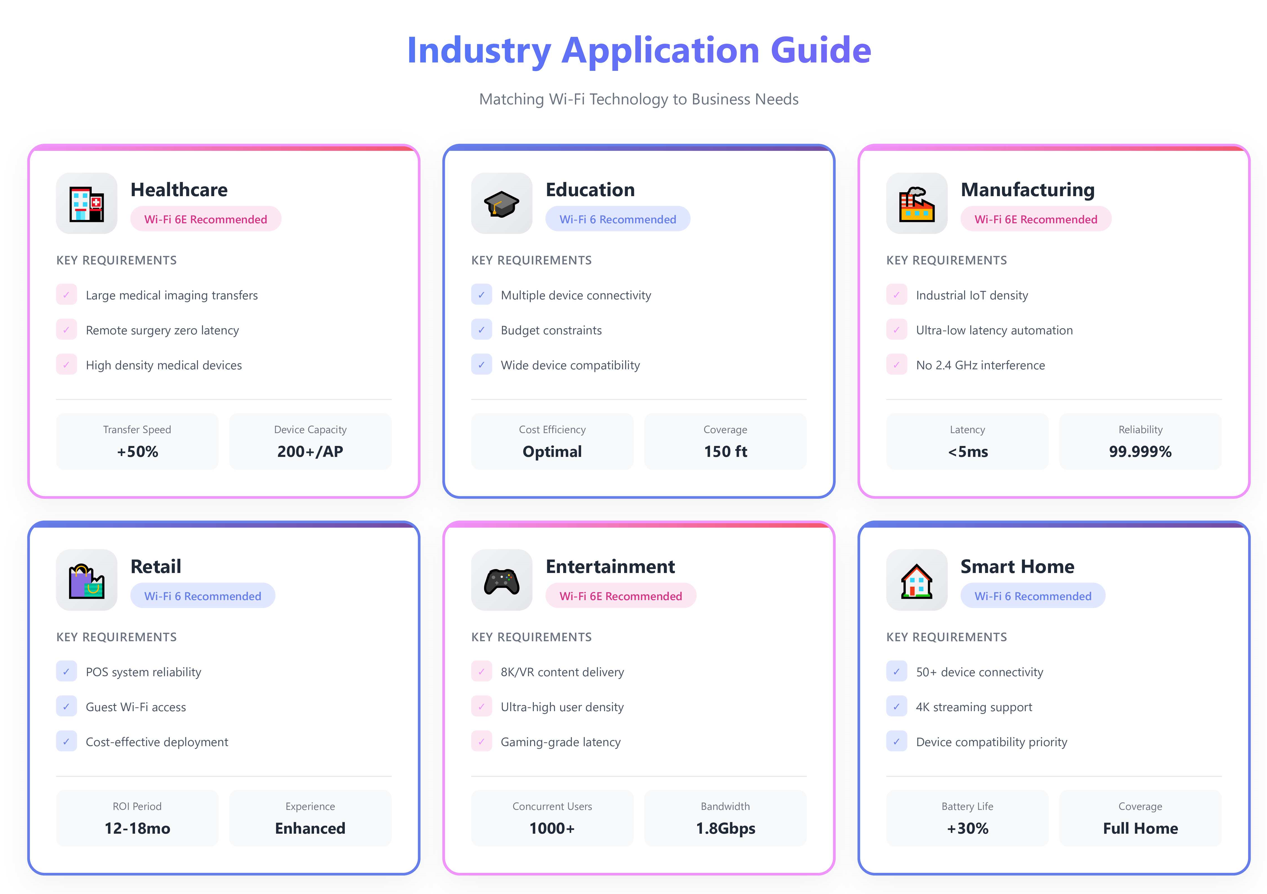Viewport: 1267px width, 894px height.
Task: Click the 4K streaming support checkbox
Action: point(897,707)
